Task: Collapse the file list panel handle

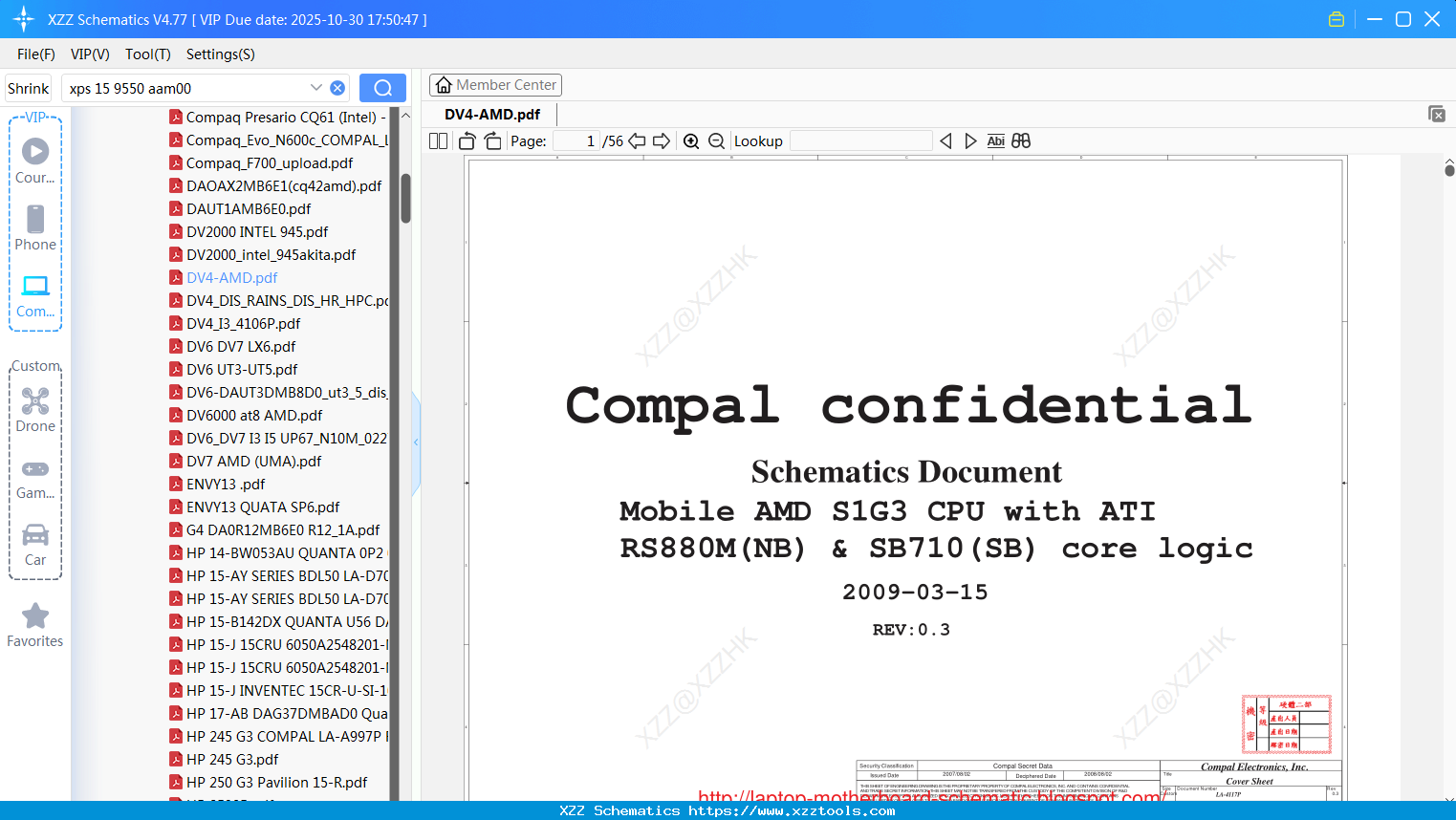Action: coord(416,442)
